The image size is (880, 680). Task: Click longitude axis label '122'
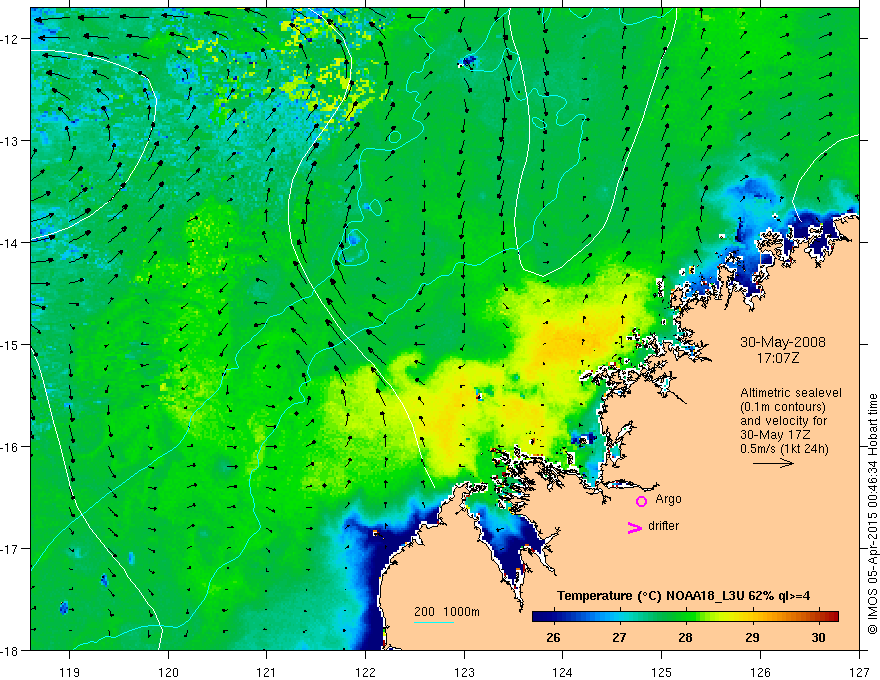pyautogui.click(x=365, y=672)
